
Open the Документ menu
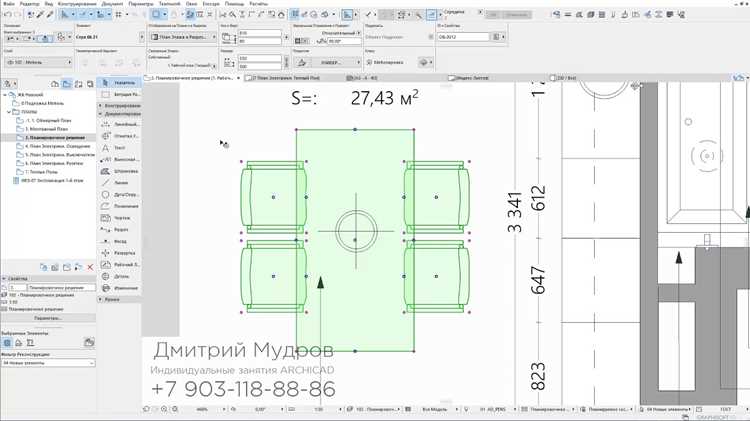tap(113, 3)
